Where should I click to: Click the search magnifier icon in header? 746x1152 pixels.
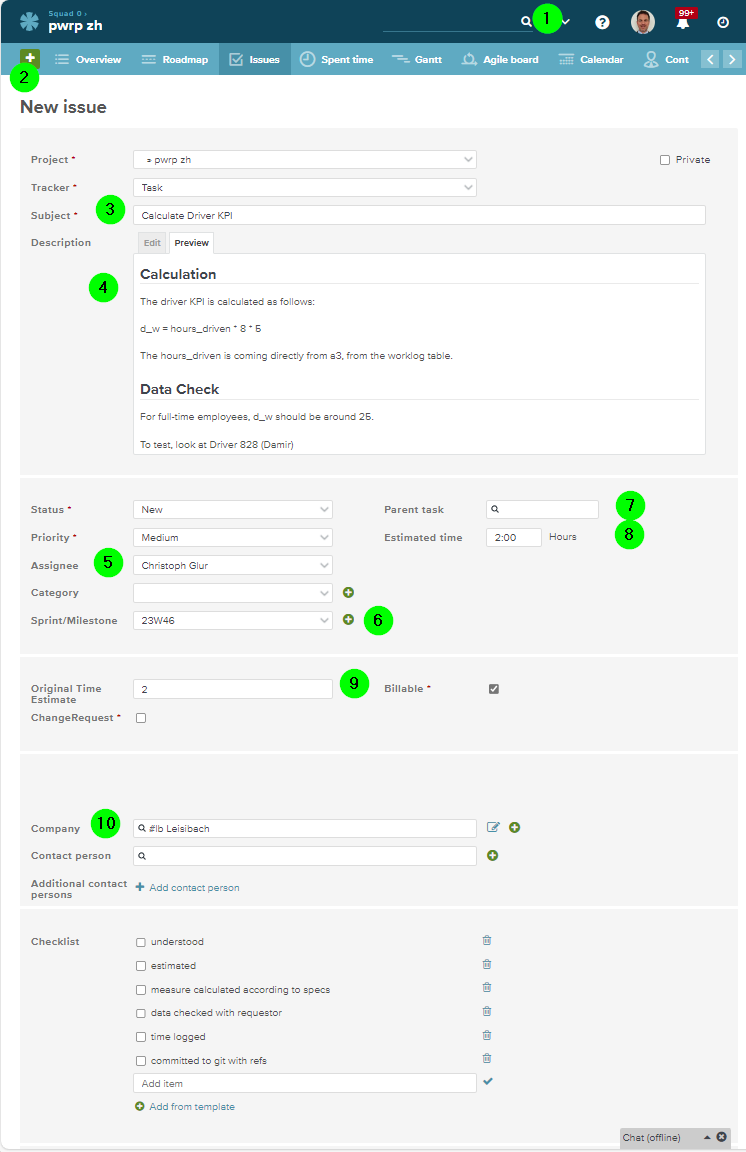[x=526, y=21]
